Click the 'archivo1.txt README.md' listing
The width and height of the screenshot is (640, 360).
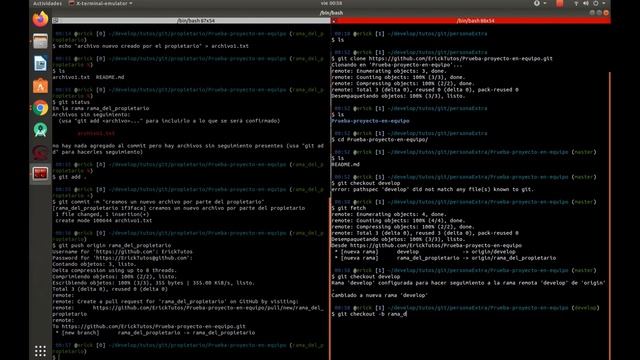[x=88, y=77]
